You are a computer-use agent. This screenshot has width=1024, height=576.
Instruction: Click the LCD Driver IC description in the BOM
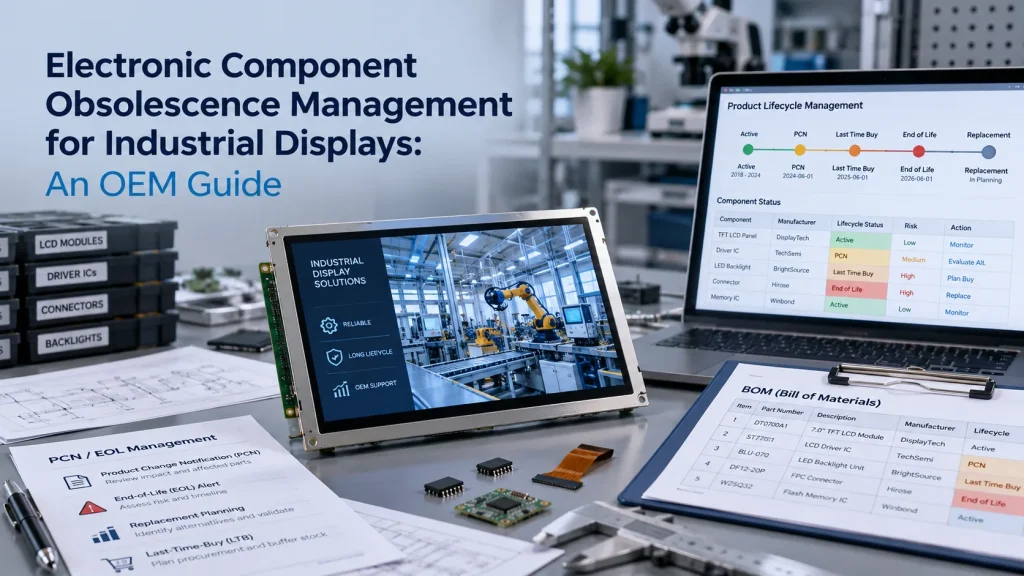[827, 447]
